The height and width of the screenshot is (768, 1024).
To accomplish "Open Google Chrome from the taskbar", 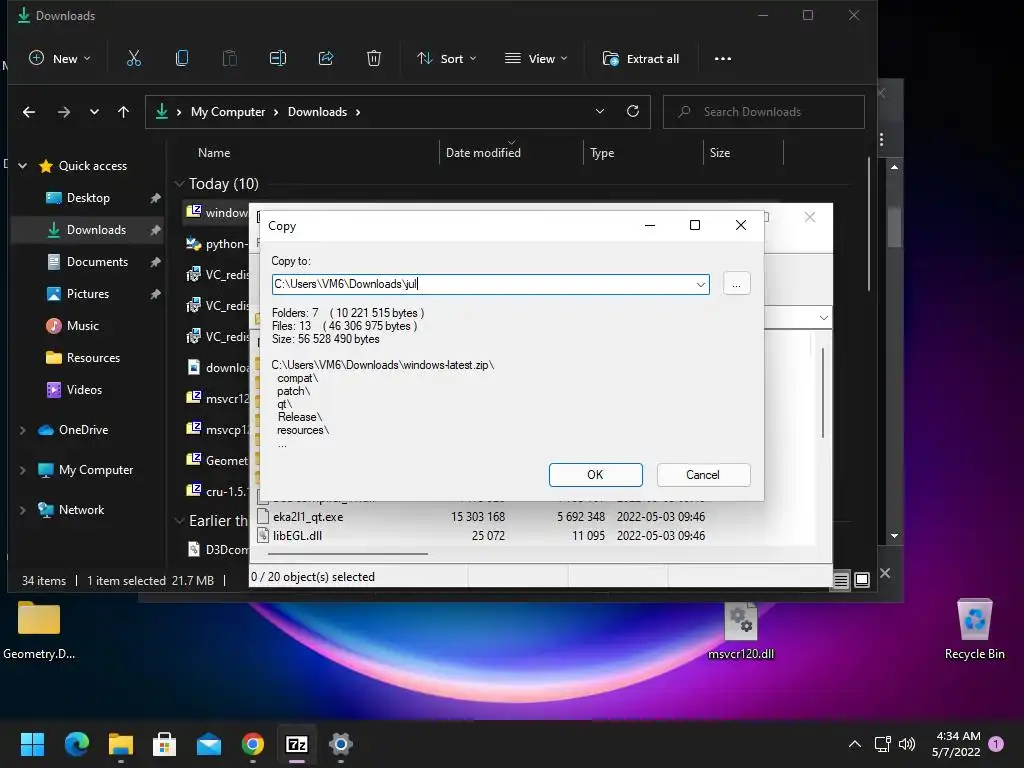I will tap(253, 744).
